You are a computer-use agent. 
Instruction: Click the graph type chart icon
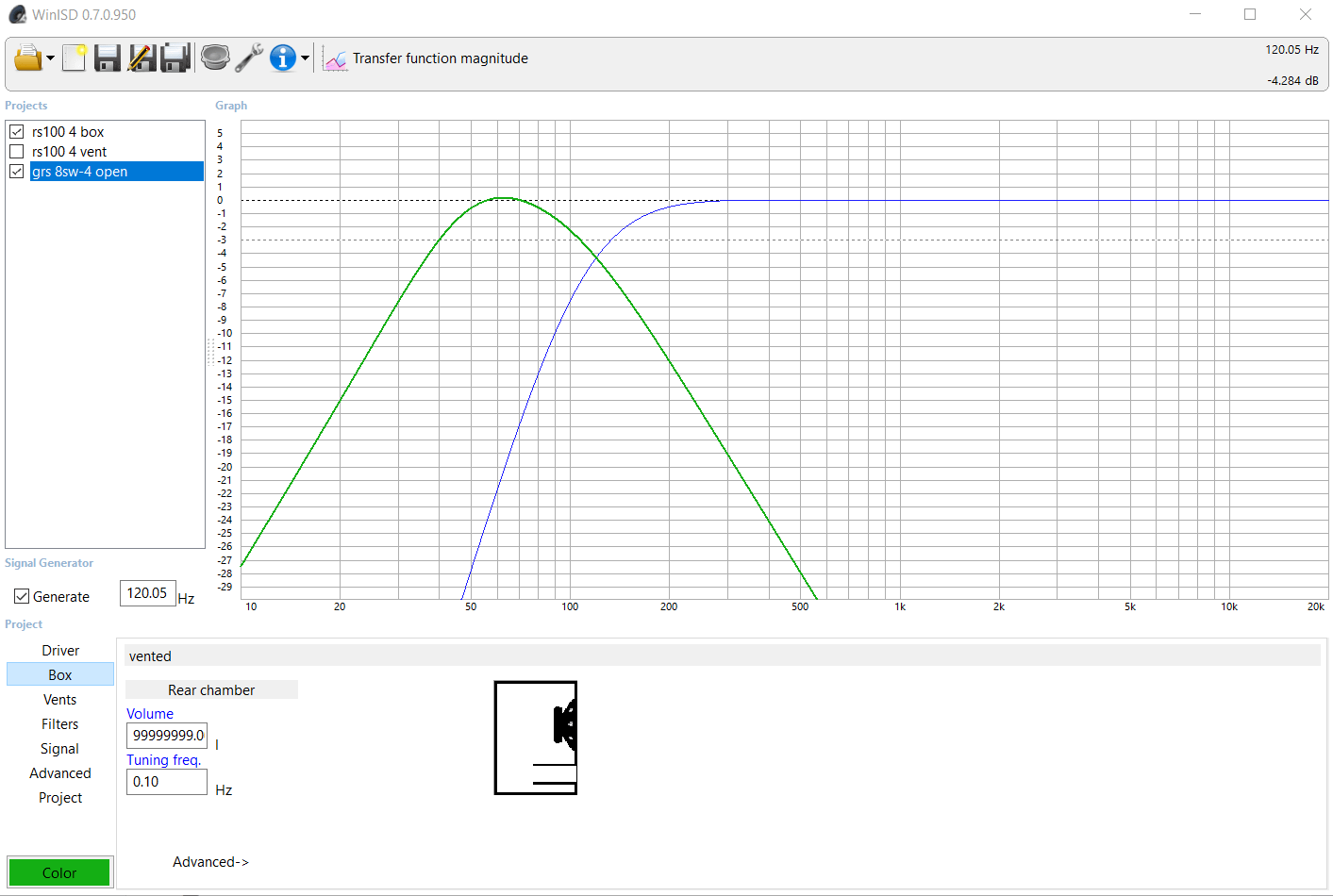pos(335,58)
